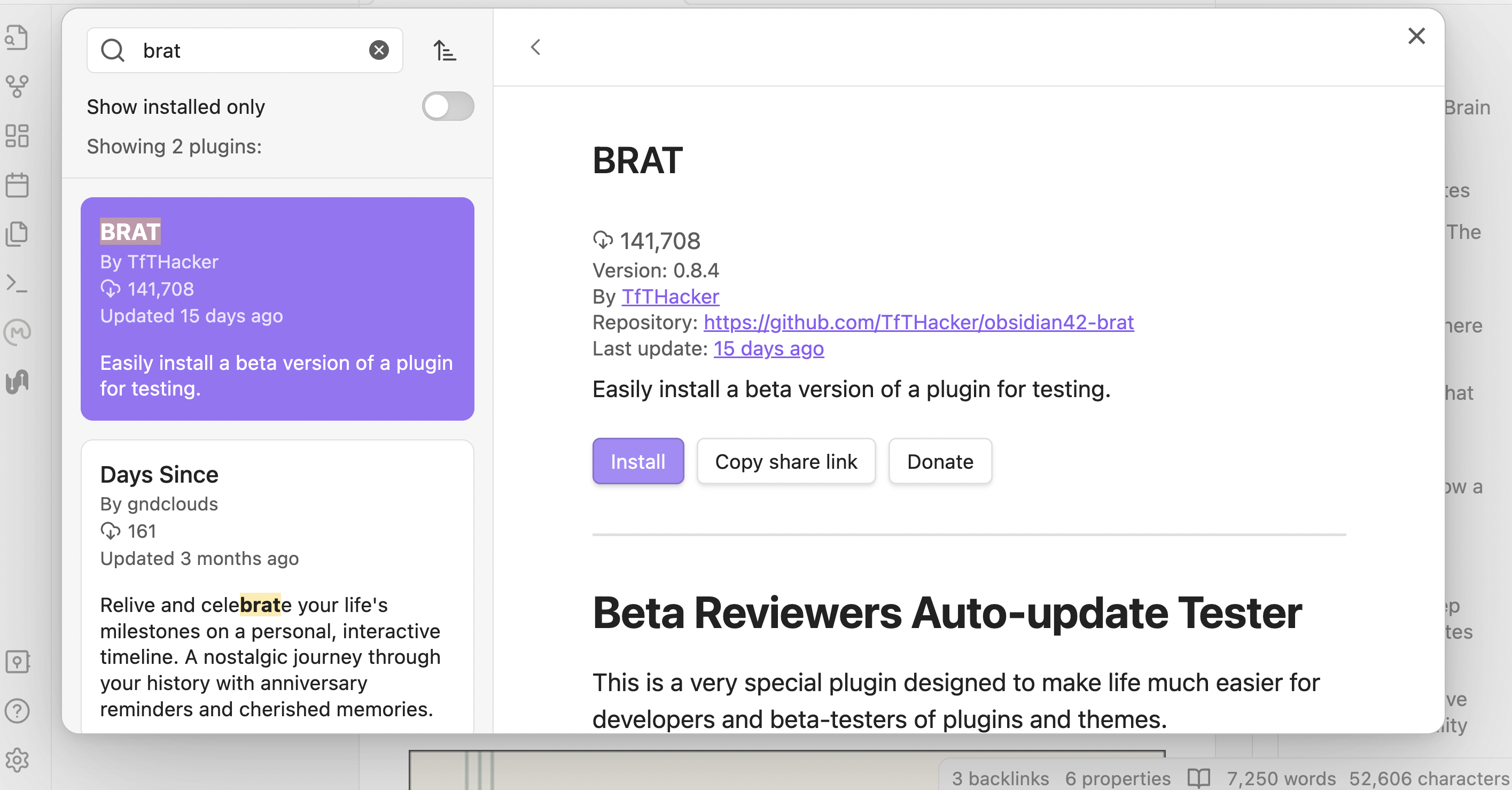Click the quick switcher file icon
The height and width of the screenshot is (790, 1512).
click(17, 37)
